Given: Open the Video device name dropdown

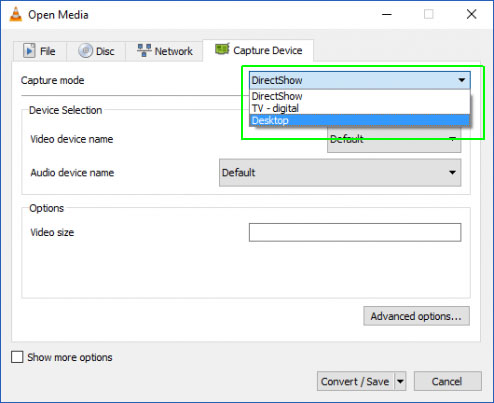Looking at the screenshot, I should pos(394,140).
